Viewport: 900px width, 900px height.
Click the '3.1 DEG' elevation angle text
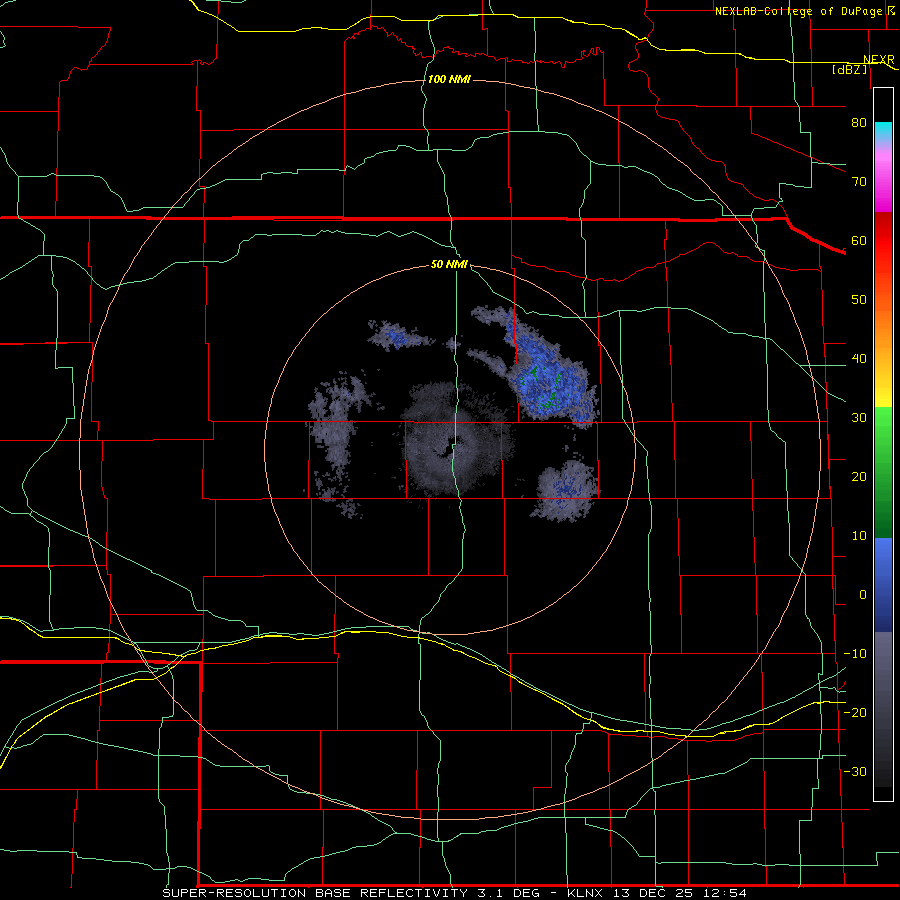[x=508, y=893]
